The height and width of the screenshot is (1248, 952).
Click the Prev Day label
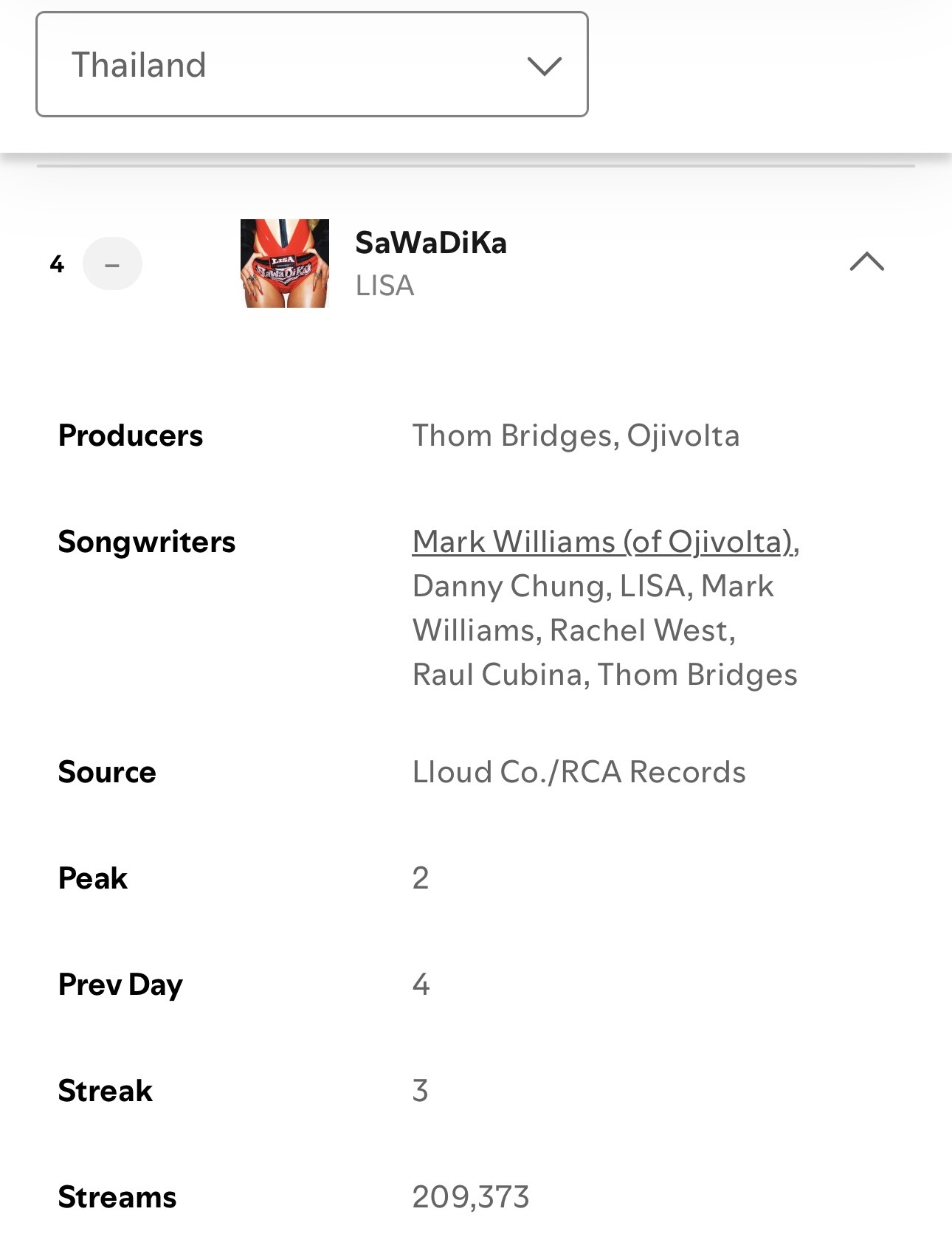[120, 985]
